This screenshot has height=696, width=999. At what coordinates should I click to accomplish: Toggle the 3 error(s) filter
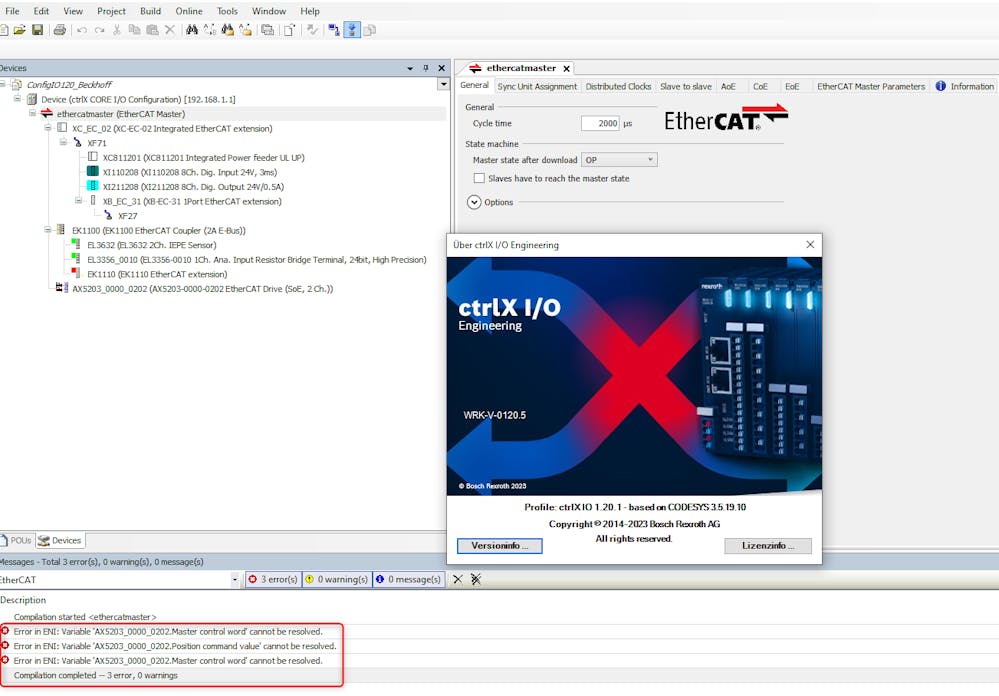pos(273,579)
